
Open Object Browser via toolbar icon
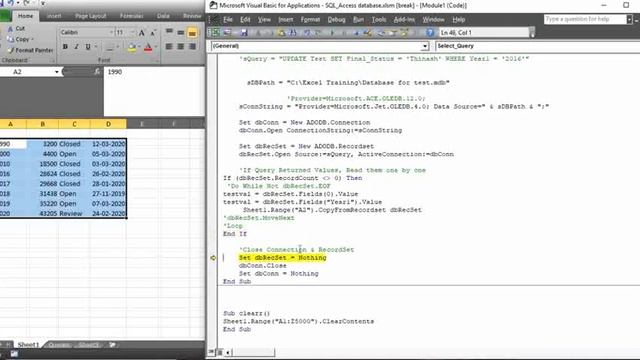[x=404, y=33]
